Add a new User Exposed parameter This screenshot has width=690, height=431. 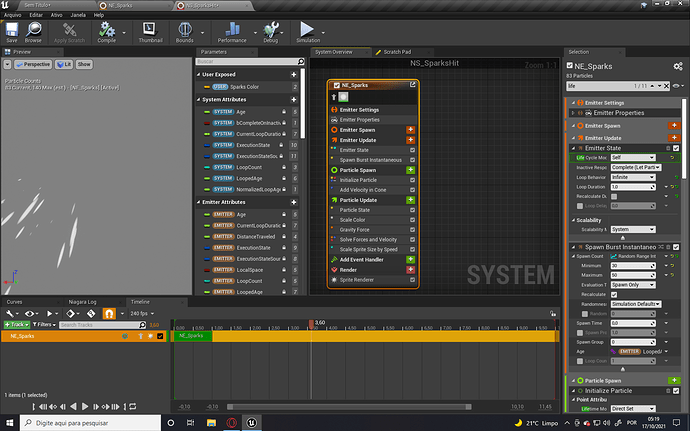[x=294, y=74]
